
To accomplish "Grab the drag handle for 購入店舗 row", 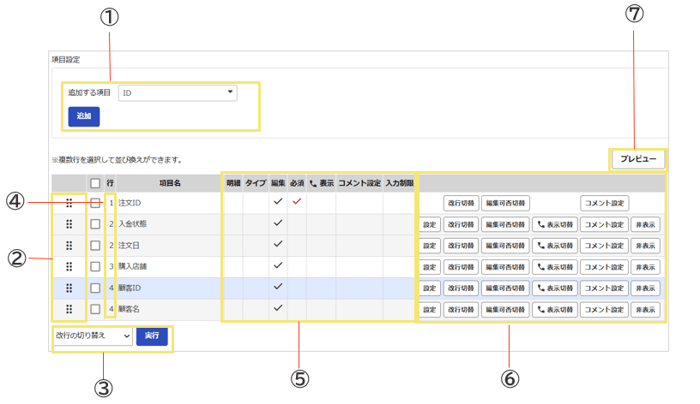I will pos(69,267).
